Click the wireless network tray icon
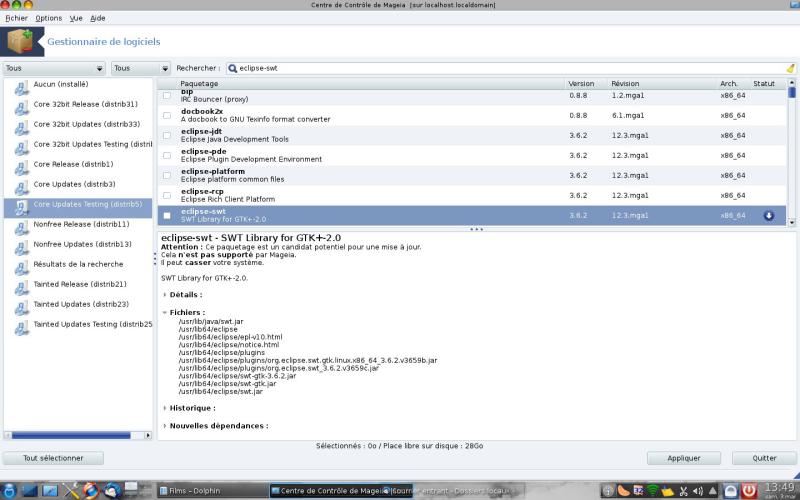This screenshot has width=800, height=500. [x=652, y=491]
